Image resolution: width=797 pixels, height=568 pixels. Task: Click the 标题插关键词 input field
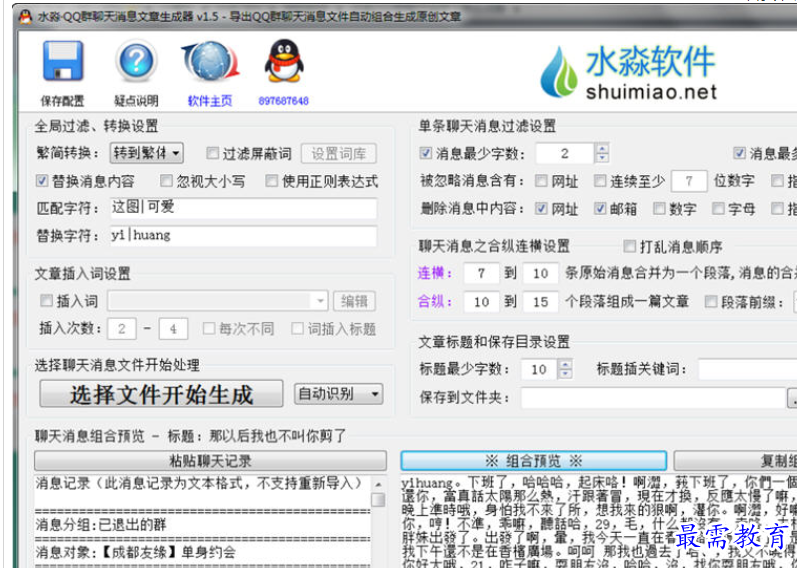tap(747, 369)
